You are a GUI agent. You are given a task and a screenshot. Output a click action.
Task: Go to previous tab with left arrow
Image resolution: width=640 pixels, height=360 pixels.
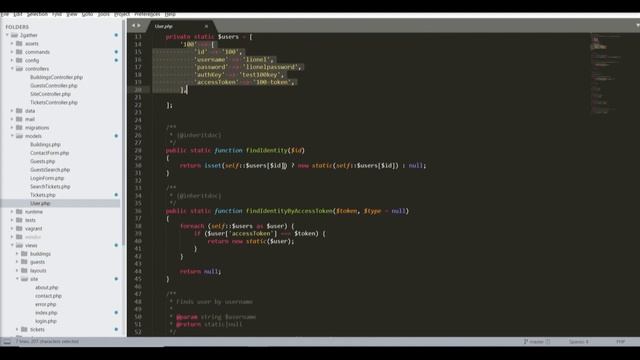click(133, 26)
